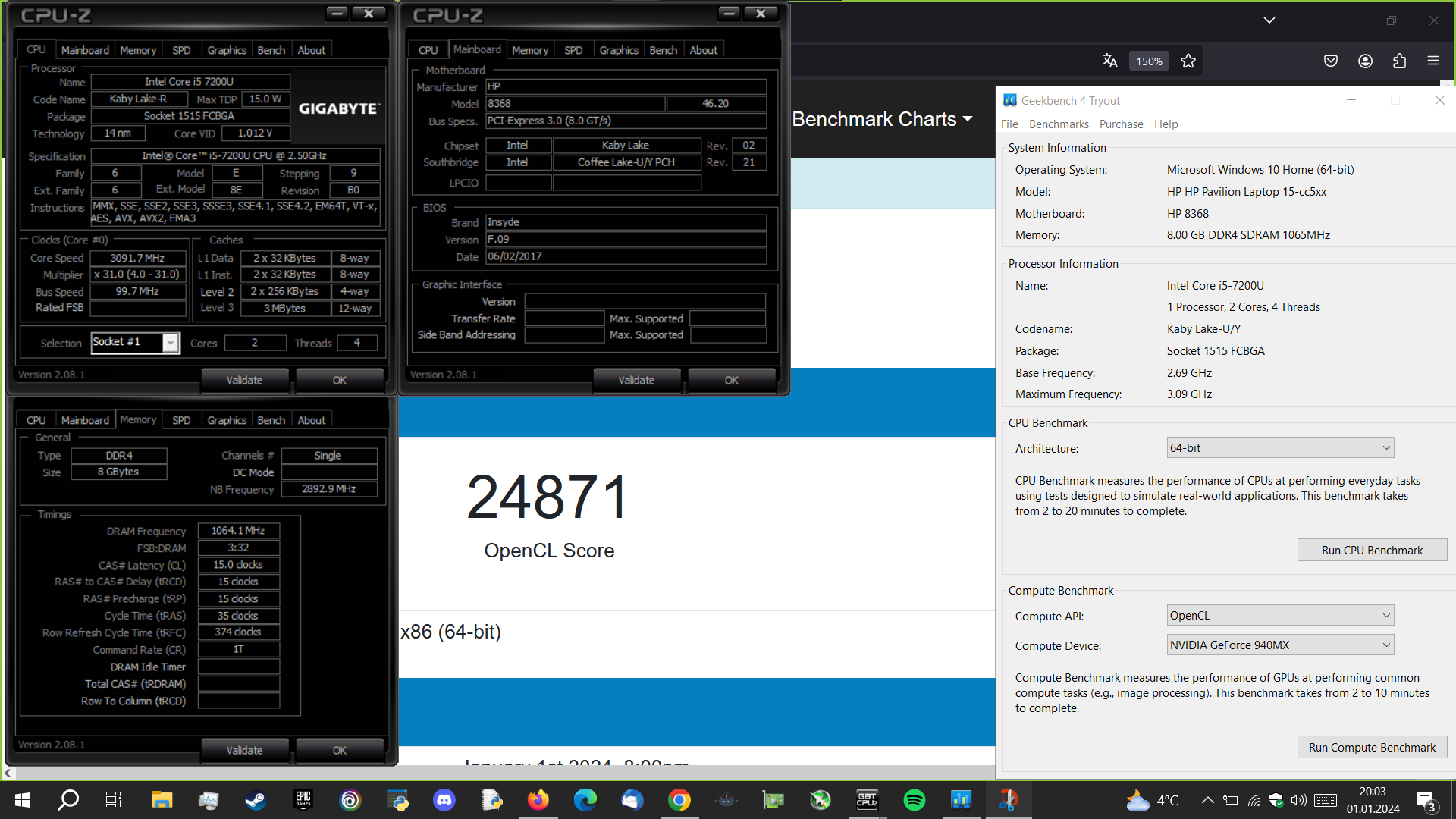Click the 20:03 clock and date in taskbar
The height and width of the screenshot is (819, 1456).
click(x=1373, y=800)
